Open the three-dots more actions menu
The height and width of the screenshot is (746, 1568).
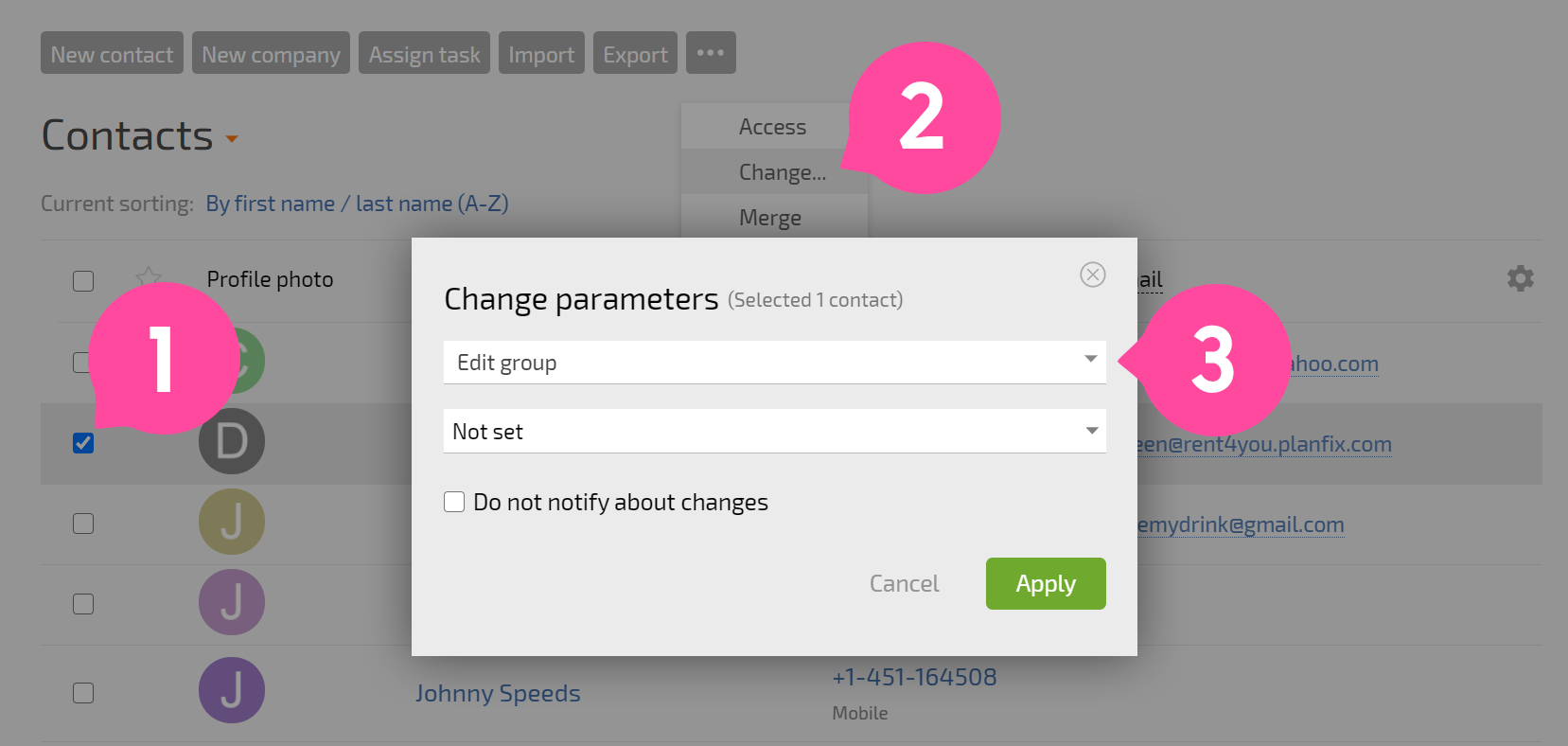pos(711,53)
